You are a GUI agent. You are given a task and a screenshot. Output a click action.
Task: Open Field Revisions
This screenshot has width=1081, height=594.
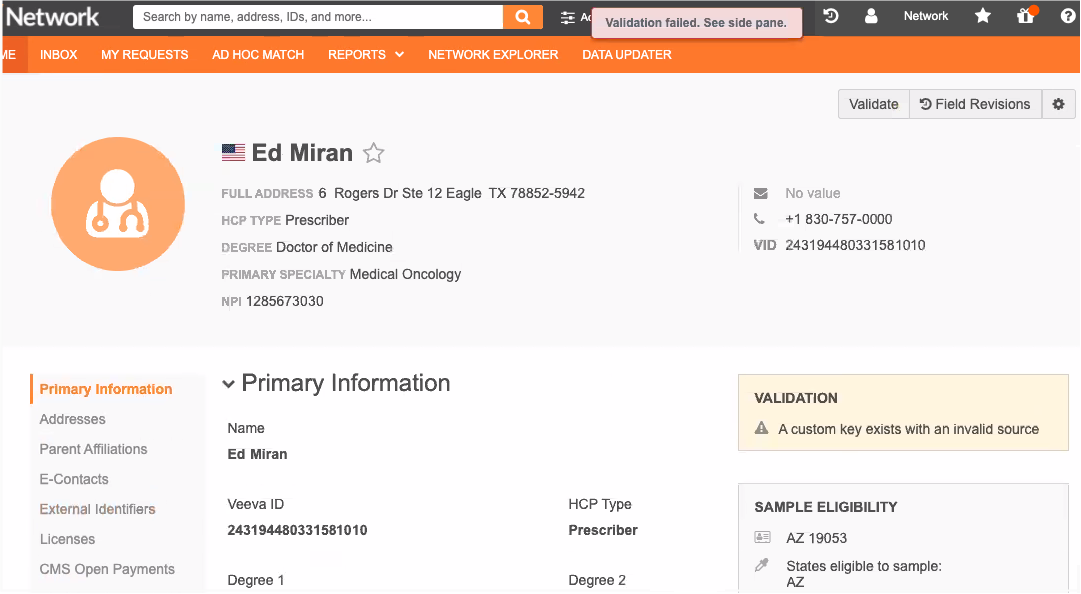[x=975, y=104]
